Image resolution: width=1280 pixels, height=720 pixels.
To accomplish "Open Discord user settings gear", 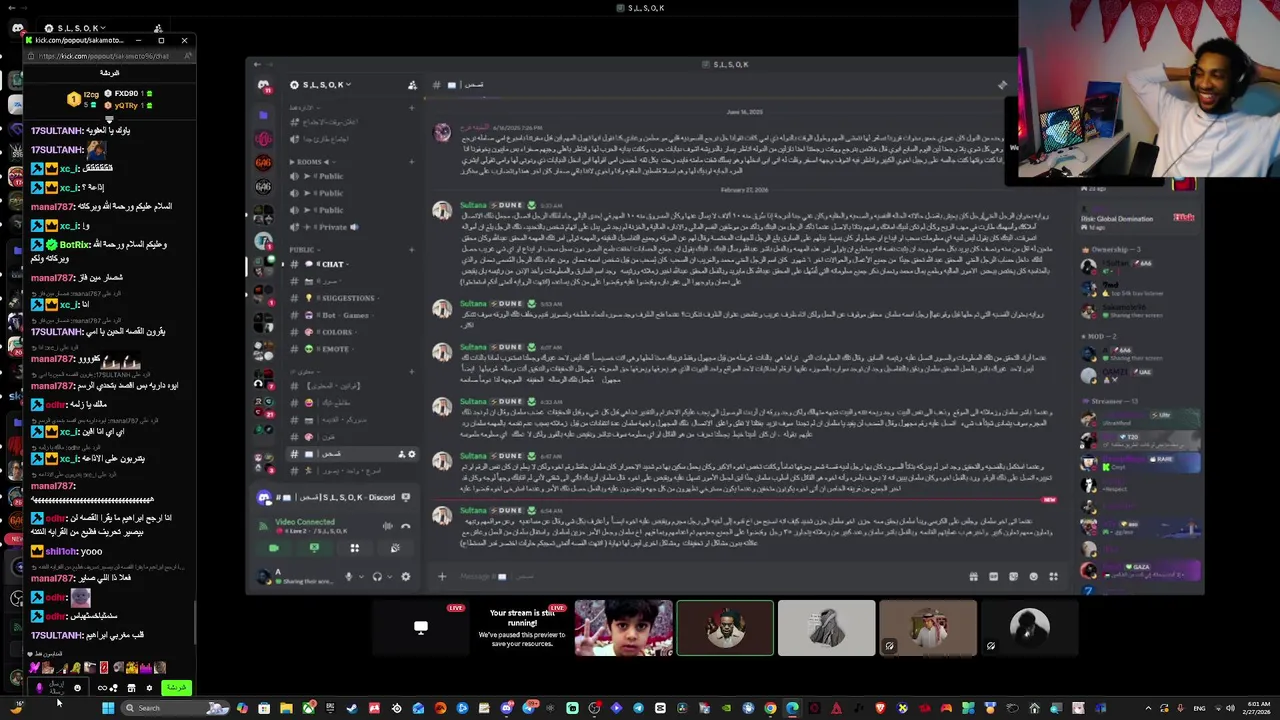I will tap(405, 577).
